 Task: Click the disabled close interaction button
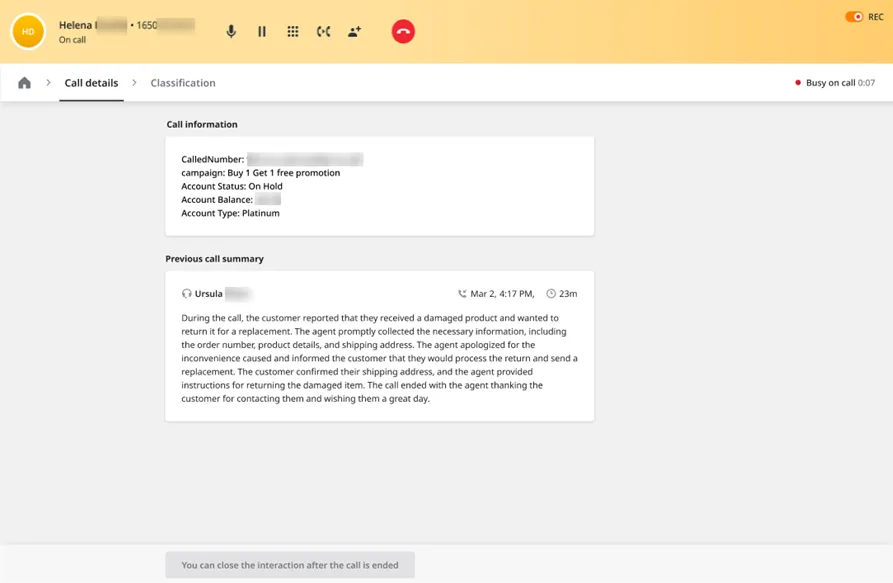[x=290, y=565]
